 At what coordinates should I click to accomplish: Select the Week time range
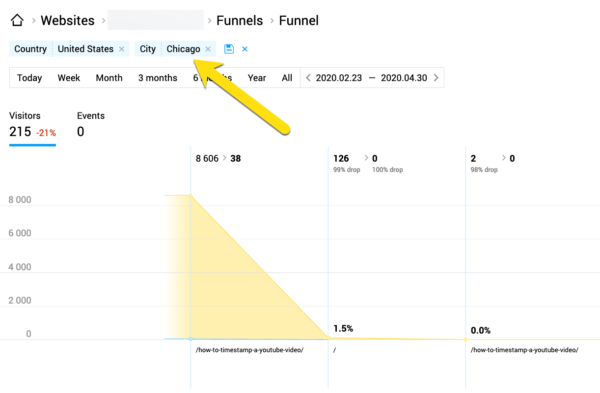(x=69, y=78)
